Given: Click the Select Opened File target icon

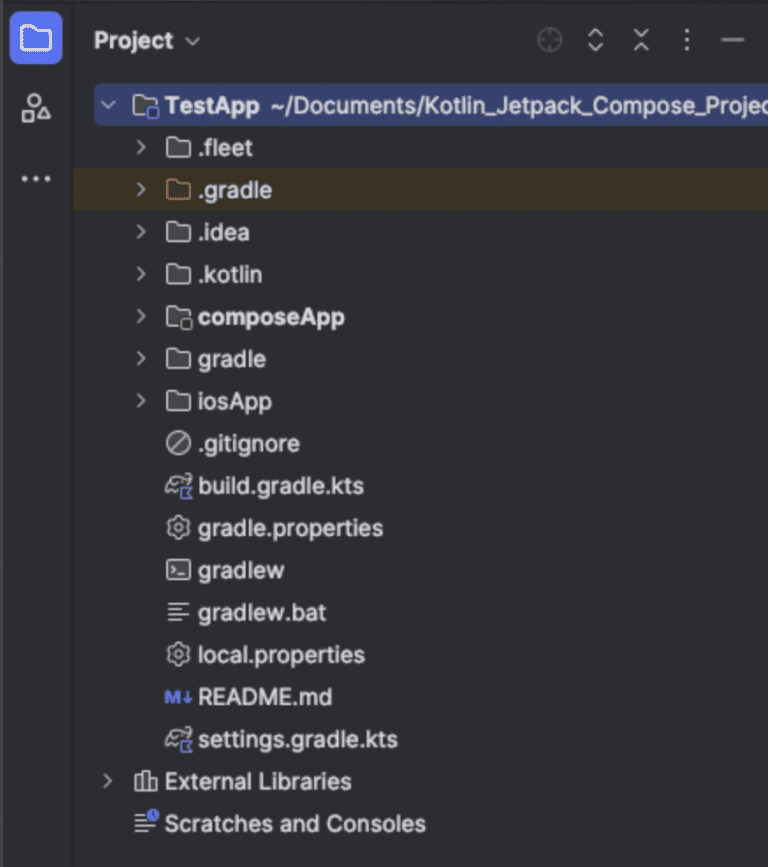Looking at the screenshot, I should point(548,40).
